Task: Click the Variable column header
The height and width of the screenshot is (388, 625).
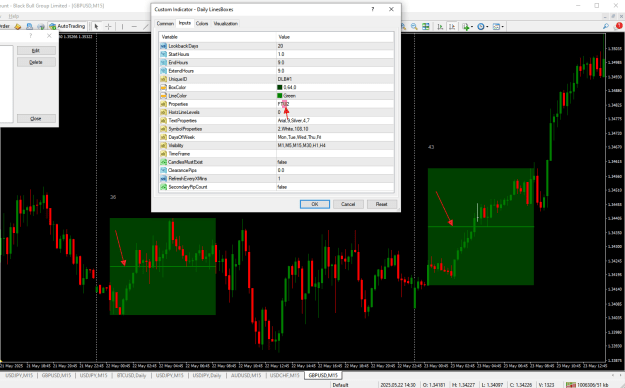Action: pos(218,37)
